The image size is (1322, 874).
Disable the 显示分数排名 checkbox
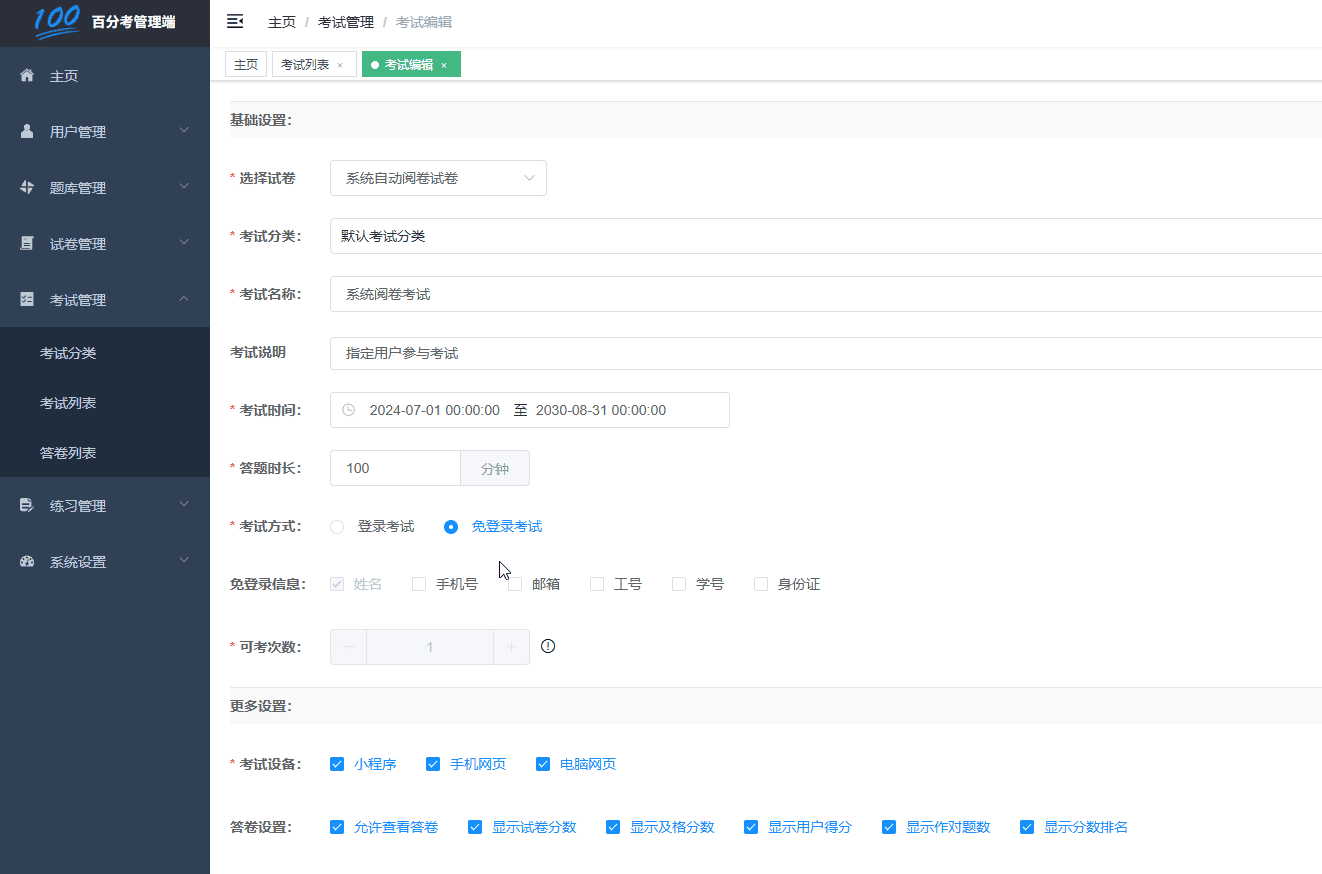[1026, 826]
